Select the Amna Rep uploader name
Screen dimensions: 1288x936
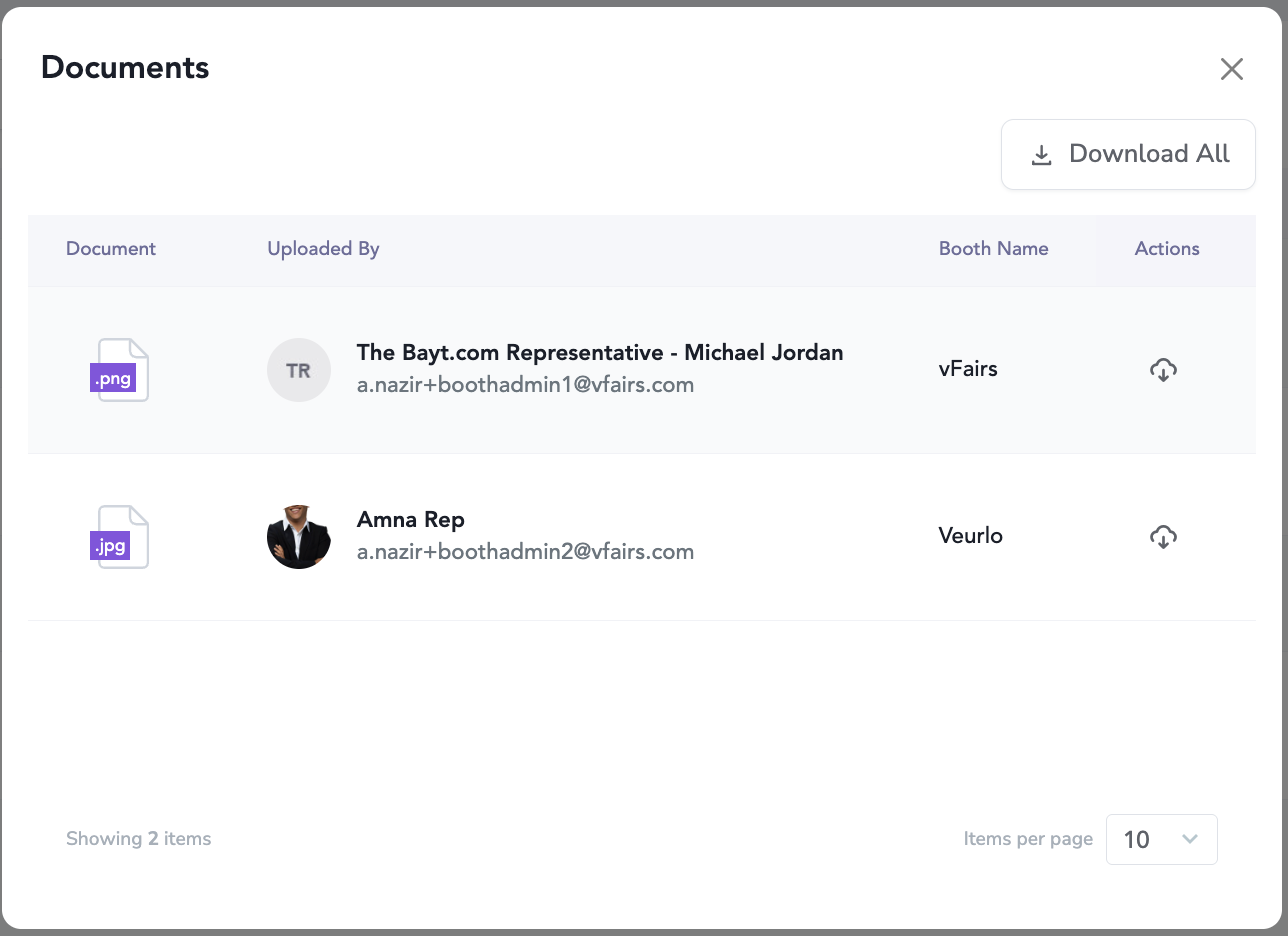pos(411,520)
